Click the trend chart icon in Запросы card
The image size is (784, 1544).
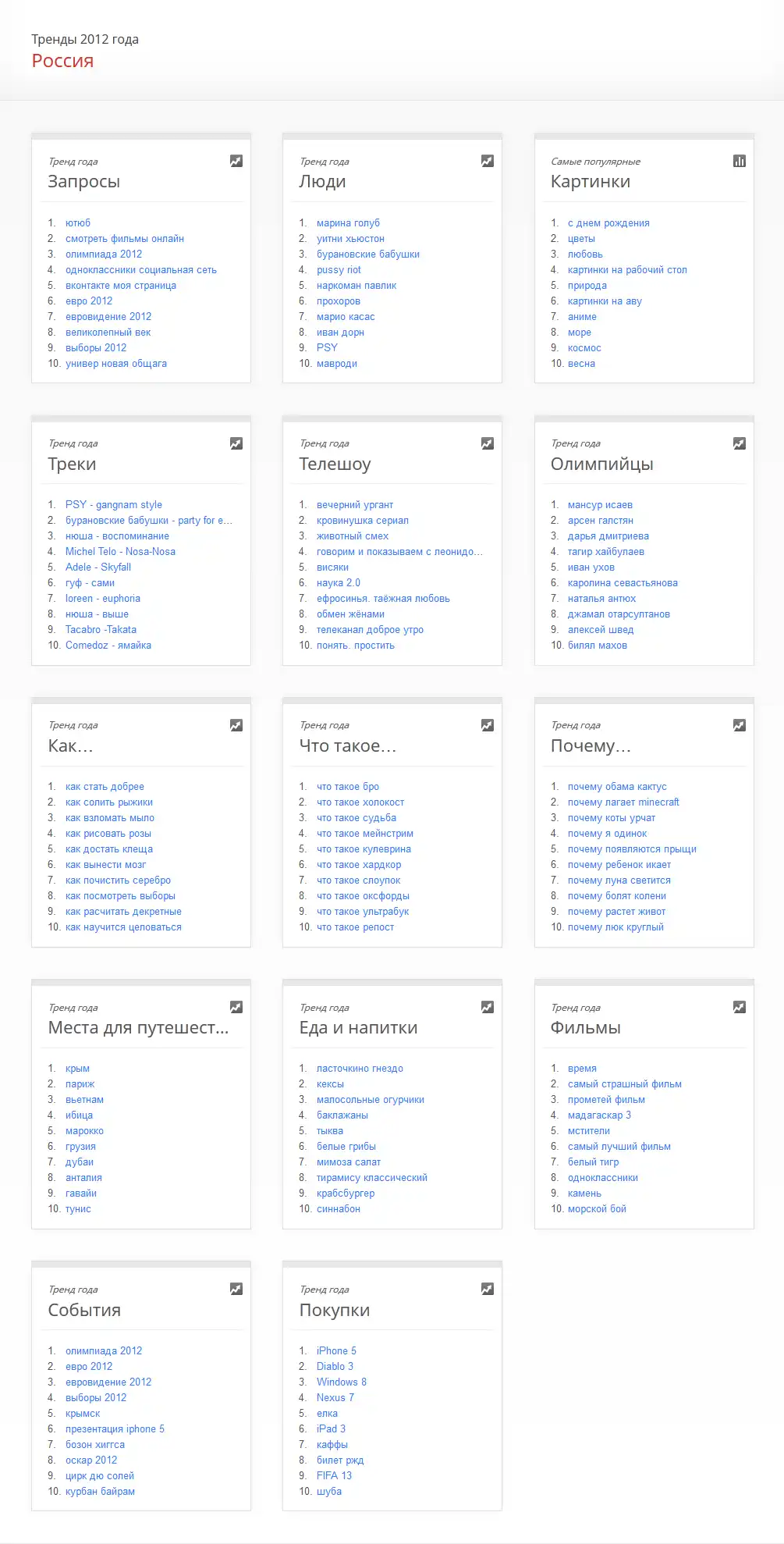click(236, 161)
